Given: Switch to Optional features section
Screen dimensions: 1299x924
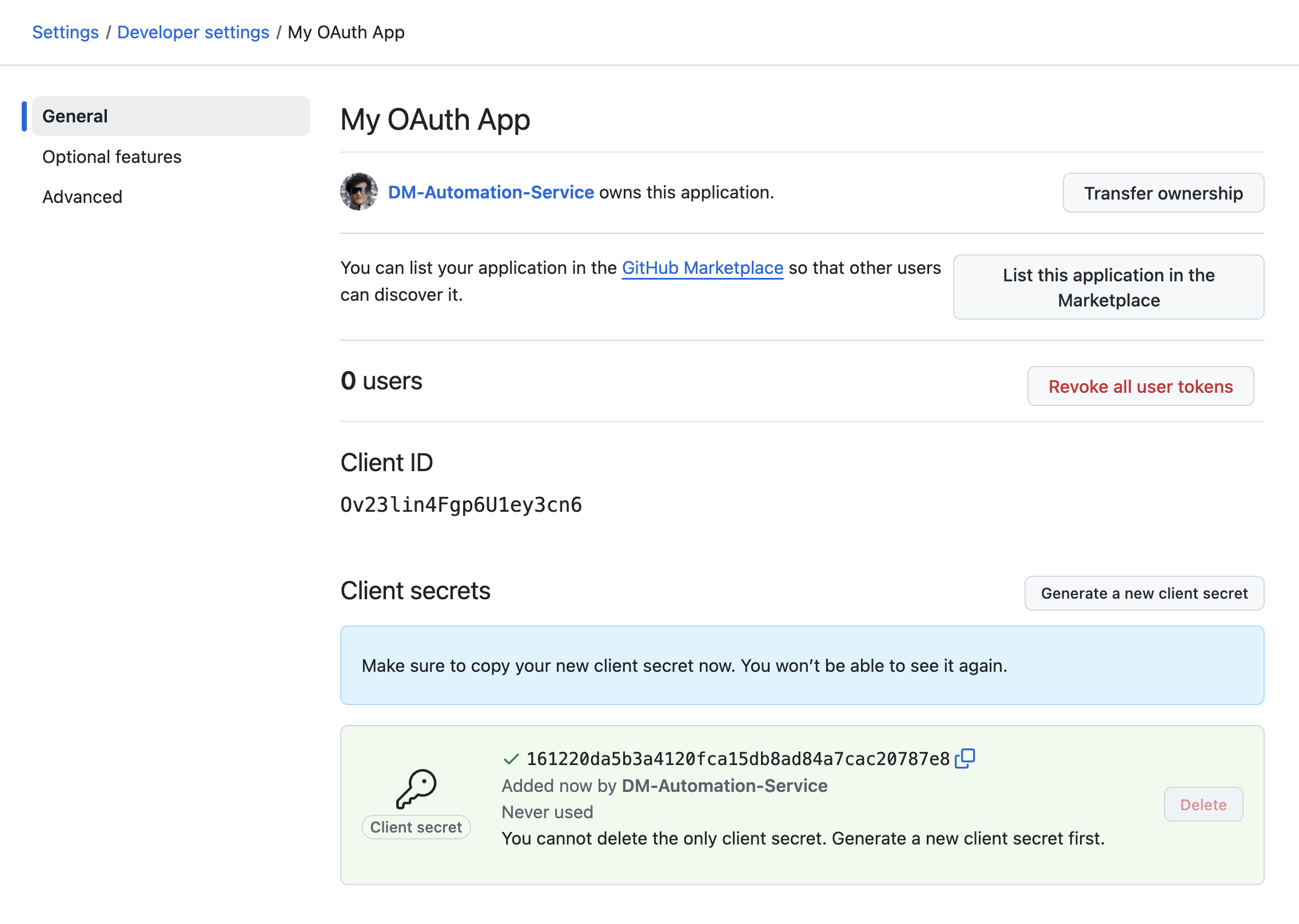Looking at the screenshot, I should click(x=112, y=157).
